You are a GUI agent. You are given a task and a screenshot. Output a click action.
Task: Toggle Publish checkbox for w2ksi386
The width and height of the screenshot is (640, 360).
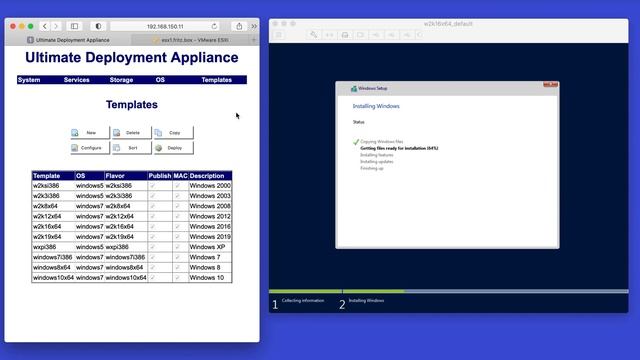click(153, 186)
